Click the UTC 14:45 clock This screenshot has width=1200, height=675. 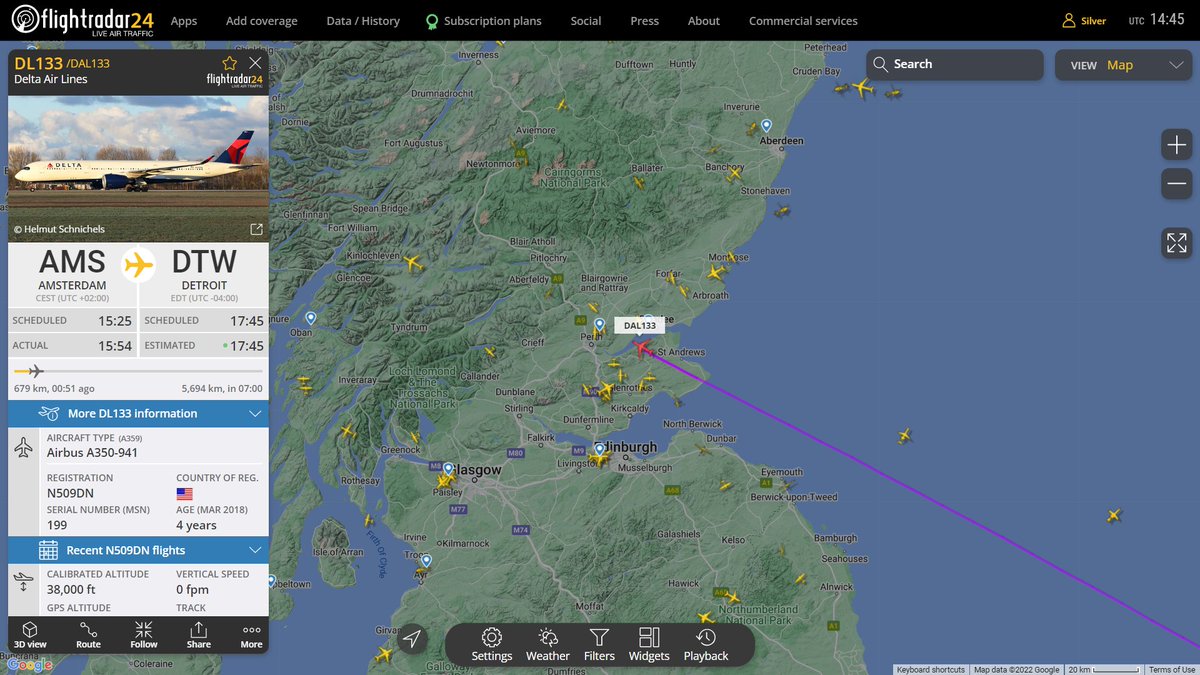tap(1157, 20)
